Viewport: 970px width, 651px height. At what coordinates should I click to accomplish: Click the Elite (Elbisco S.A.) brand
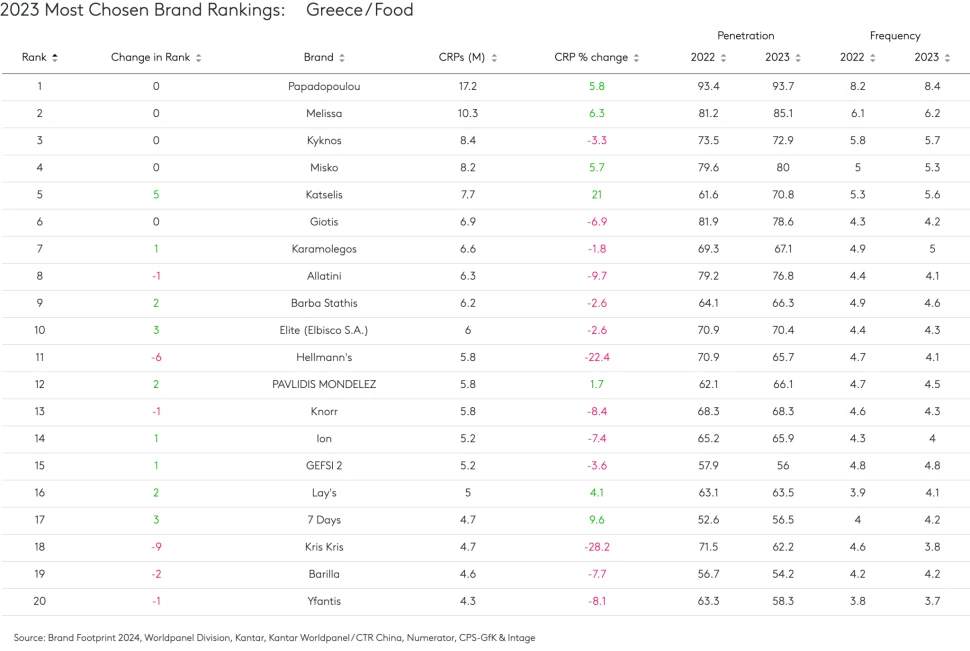[x=323, y=330]
